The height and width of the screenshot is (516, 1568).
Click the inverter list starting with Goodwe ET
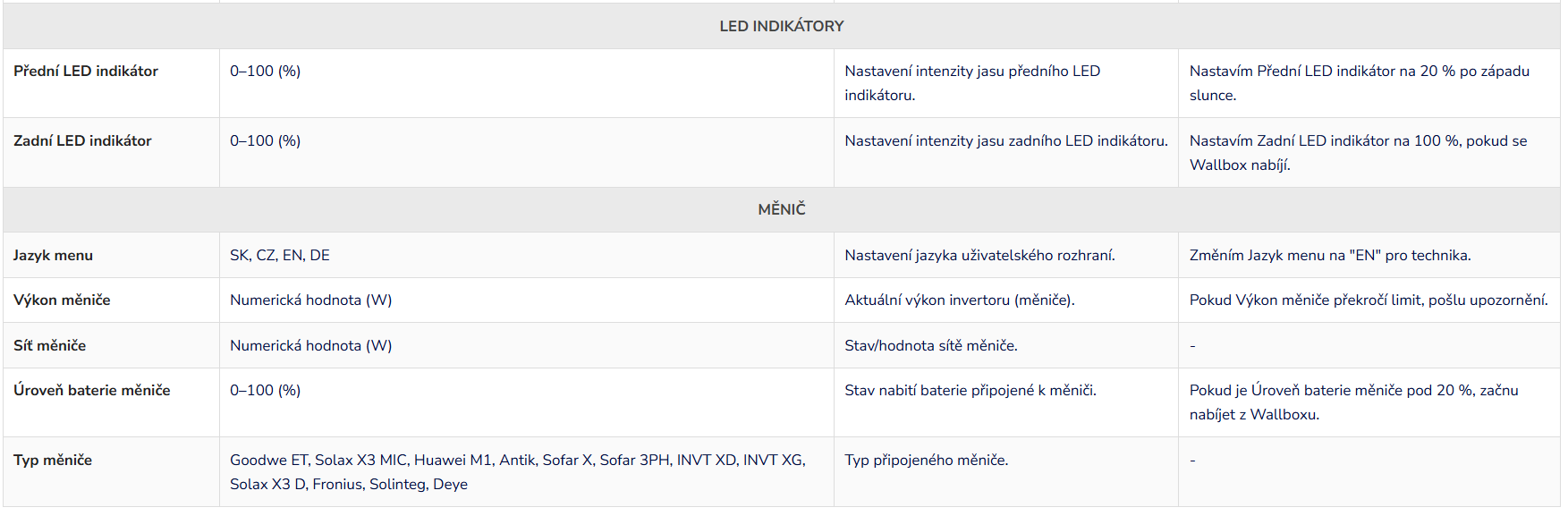(x=517, y=471)
